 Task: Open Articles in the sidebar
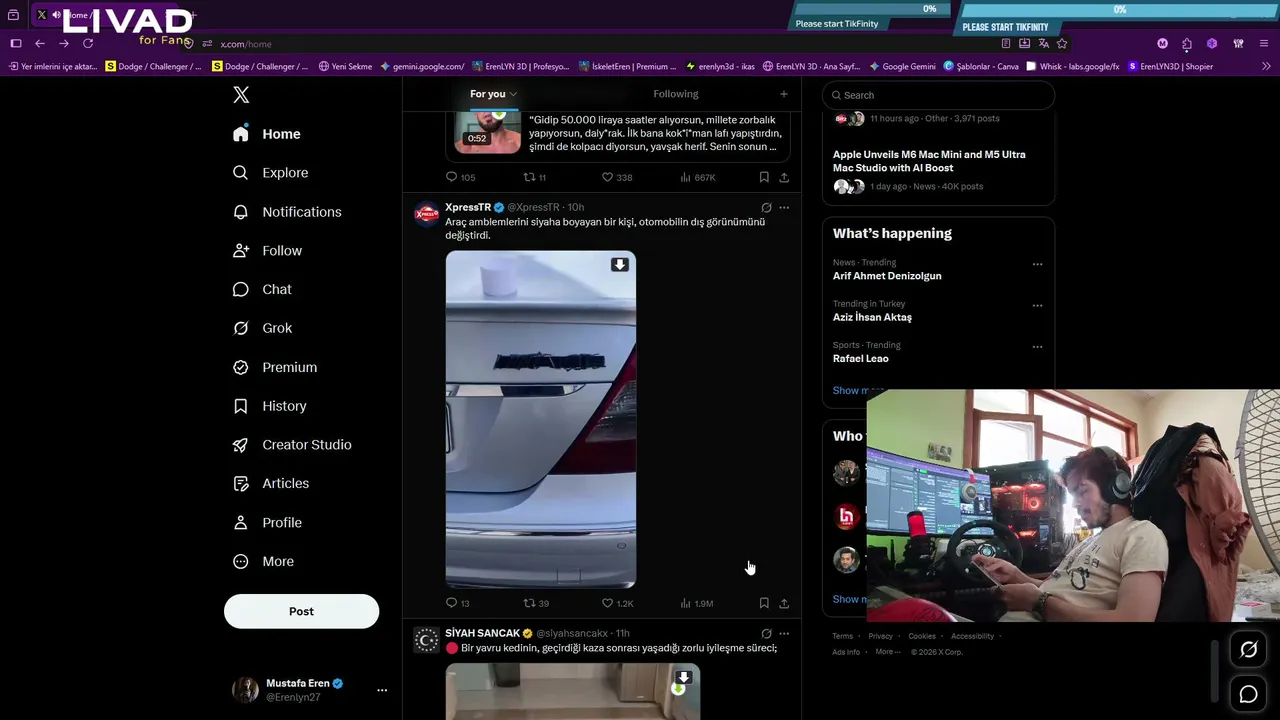pyautogui.click(x=270, y=484)
